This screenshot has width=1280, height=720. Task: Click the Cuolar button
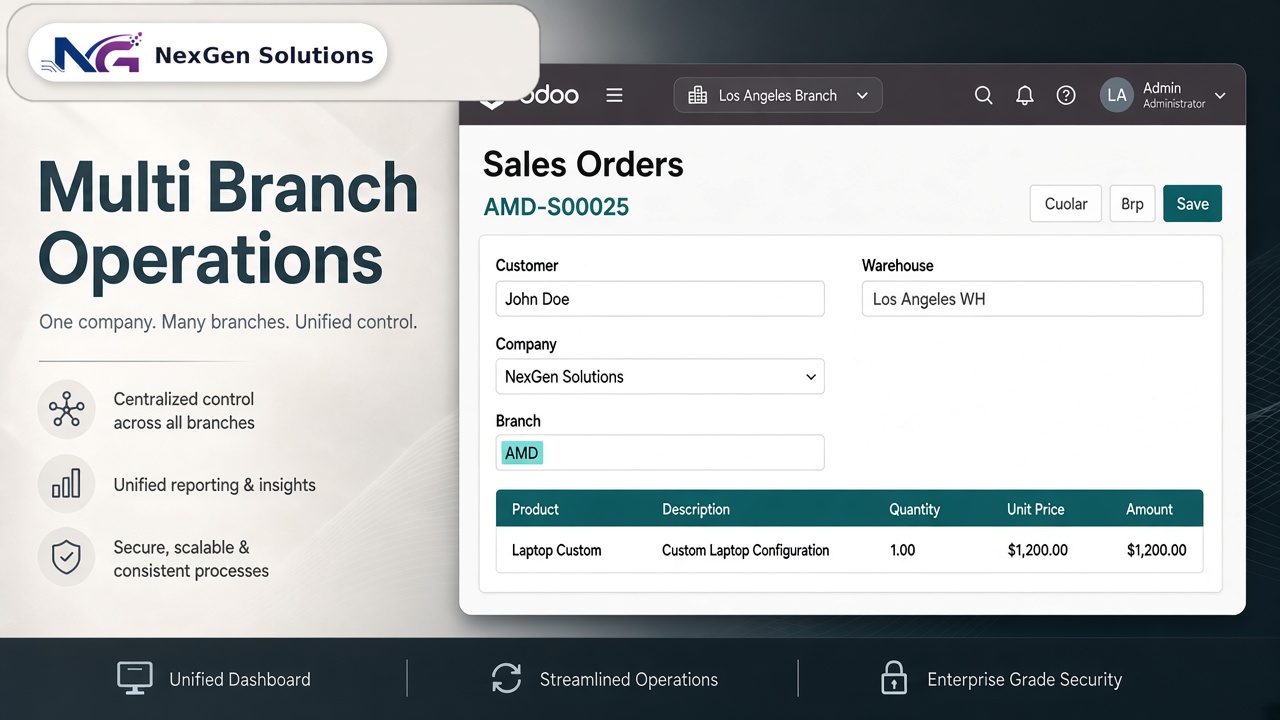pyautogui.click(x=1066, y=203)
